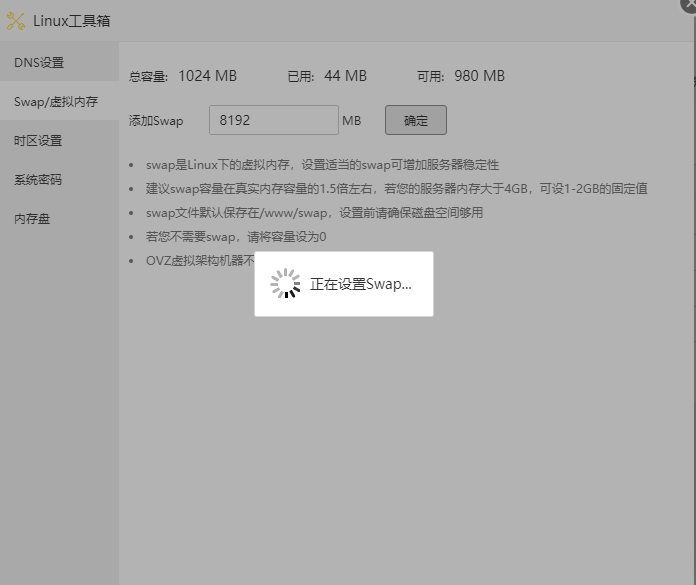
Task: Click the available value 980 MB
Action: 479,76
